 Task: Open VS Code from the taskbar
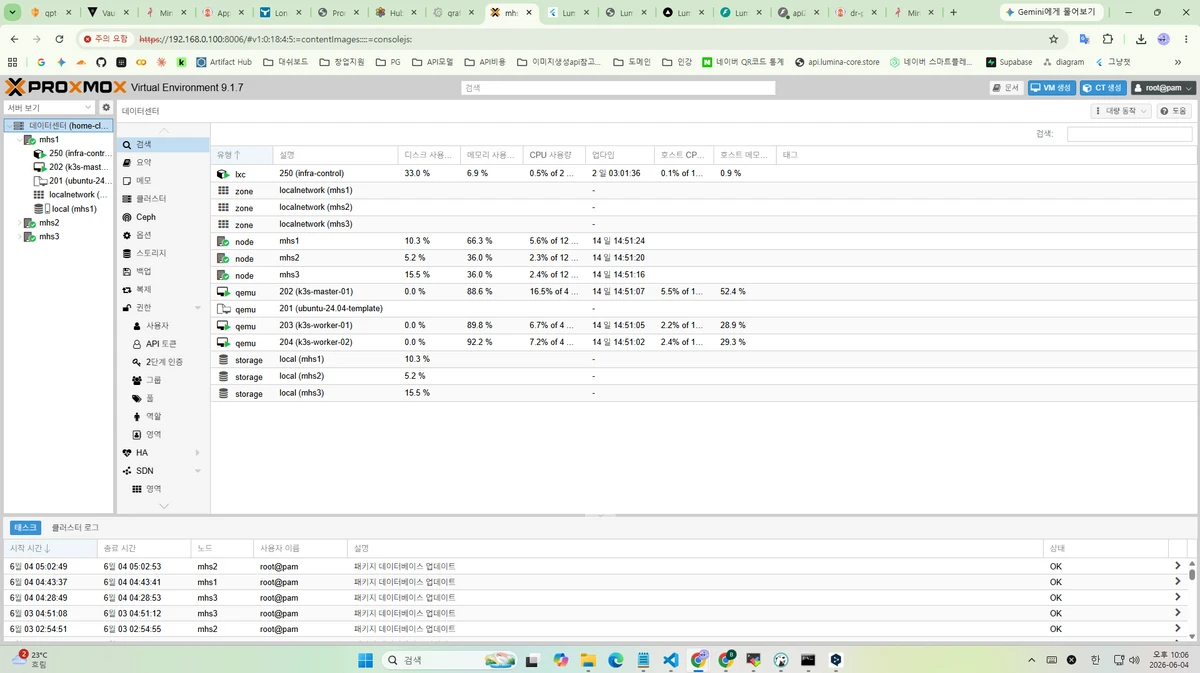[671, 660]
